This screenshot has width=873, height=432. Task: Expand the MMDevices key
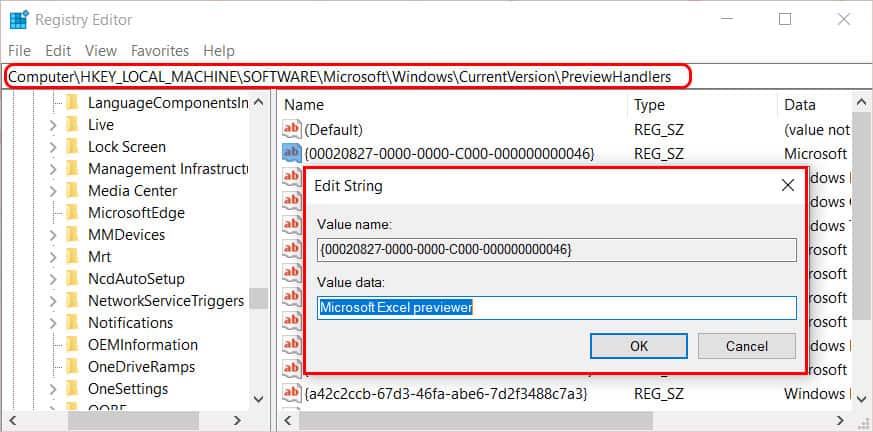coord(53,235)
